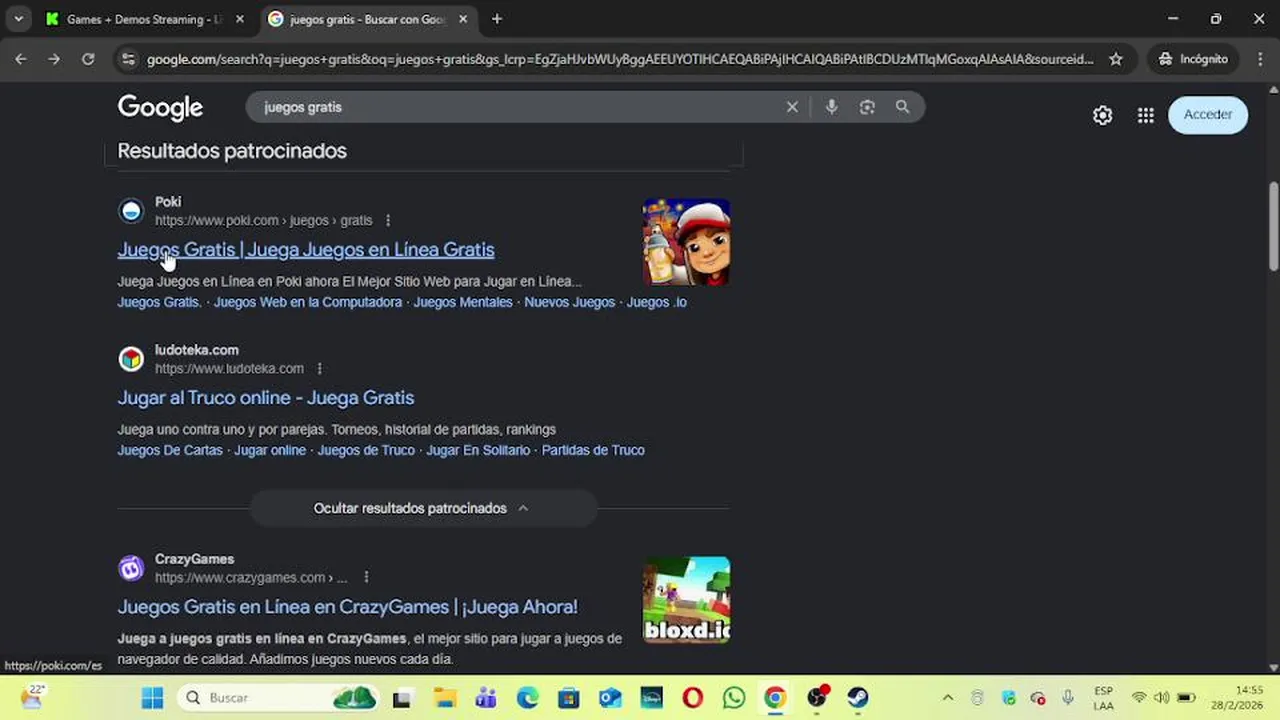Open Microsoft Store from taskbar
Image resolution: width=1280 pixels, height=720 pixels.
coord(568,698)
